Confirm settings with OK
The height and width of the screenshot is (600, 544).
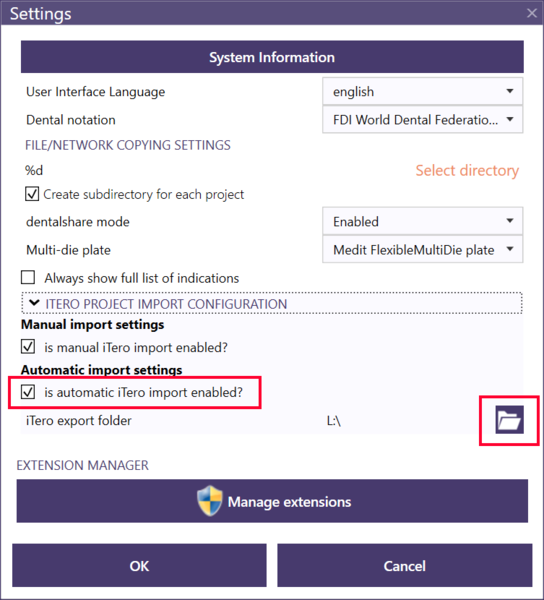pyautogui.click(x=139, y=566)
